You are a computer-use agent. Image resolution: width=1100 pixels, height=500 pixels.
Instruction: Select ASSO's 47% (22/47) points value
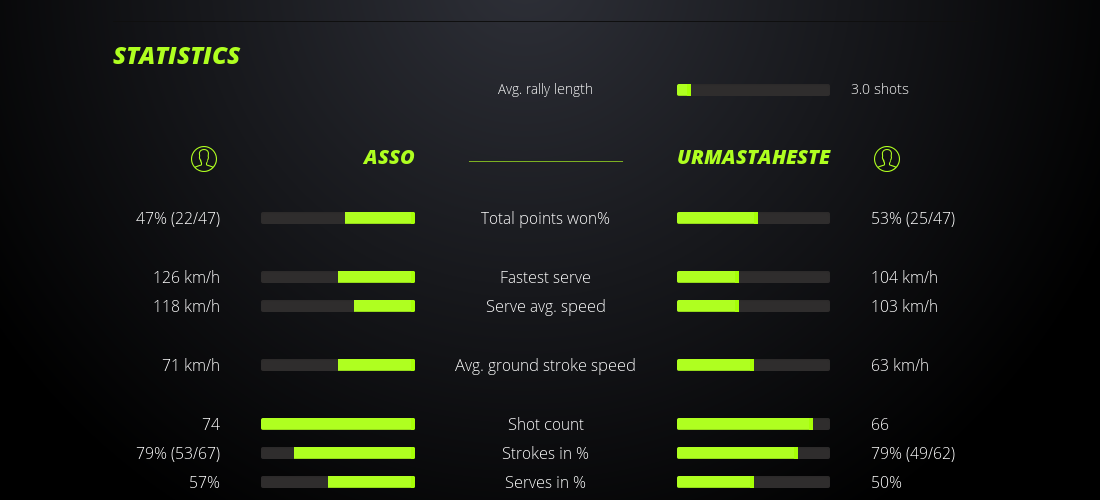178,218
